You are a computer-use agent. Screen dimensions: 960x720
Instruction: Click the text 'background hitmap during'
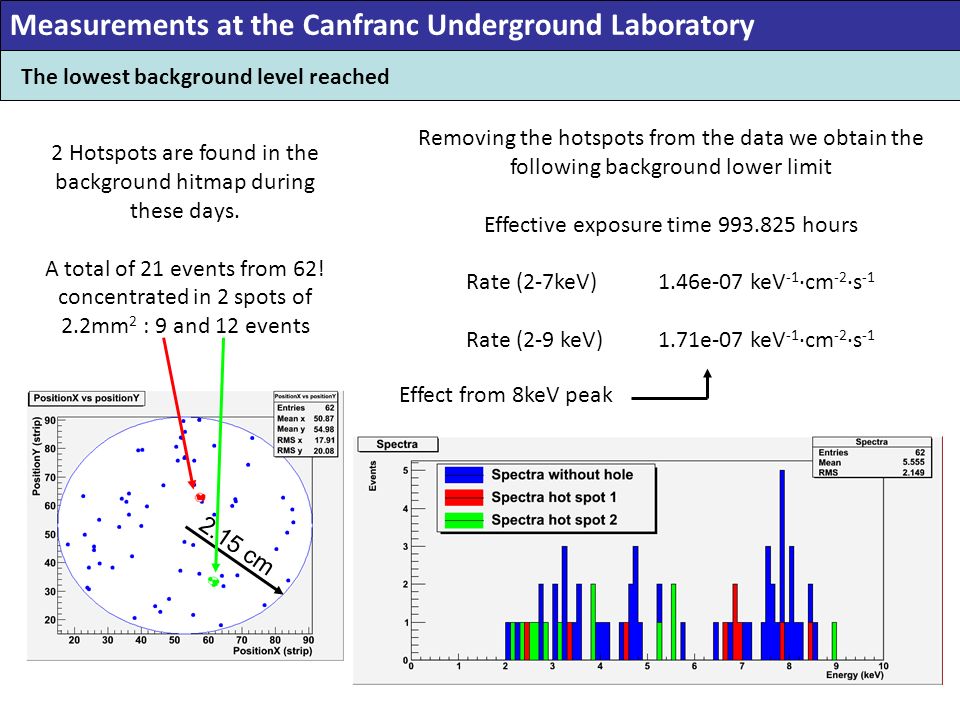click(x=185, y=182)
